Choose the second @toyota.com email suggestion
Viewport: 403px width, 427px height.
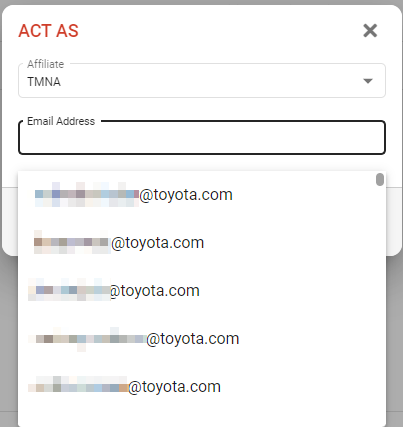tap(197, 243)
